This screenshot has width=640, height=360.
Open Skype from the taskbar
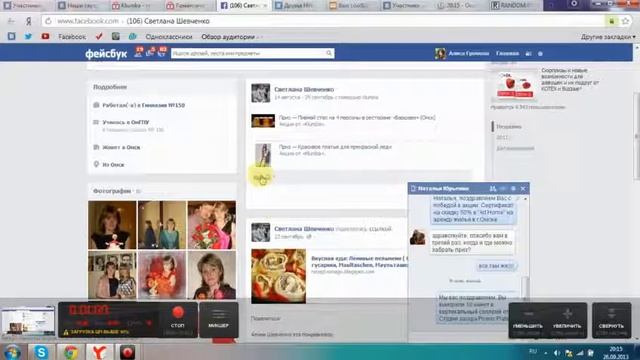(x=41, y=352)
